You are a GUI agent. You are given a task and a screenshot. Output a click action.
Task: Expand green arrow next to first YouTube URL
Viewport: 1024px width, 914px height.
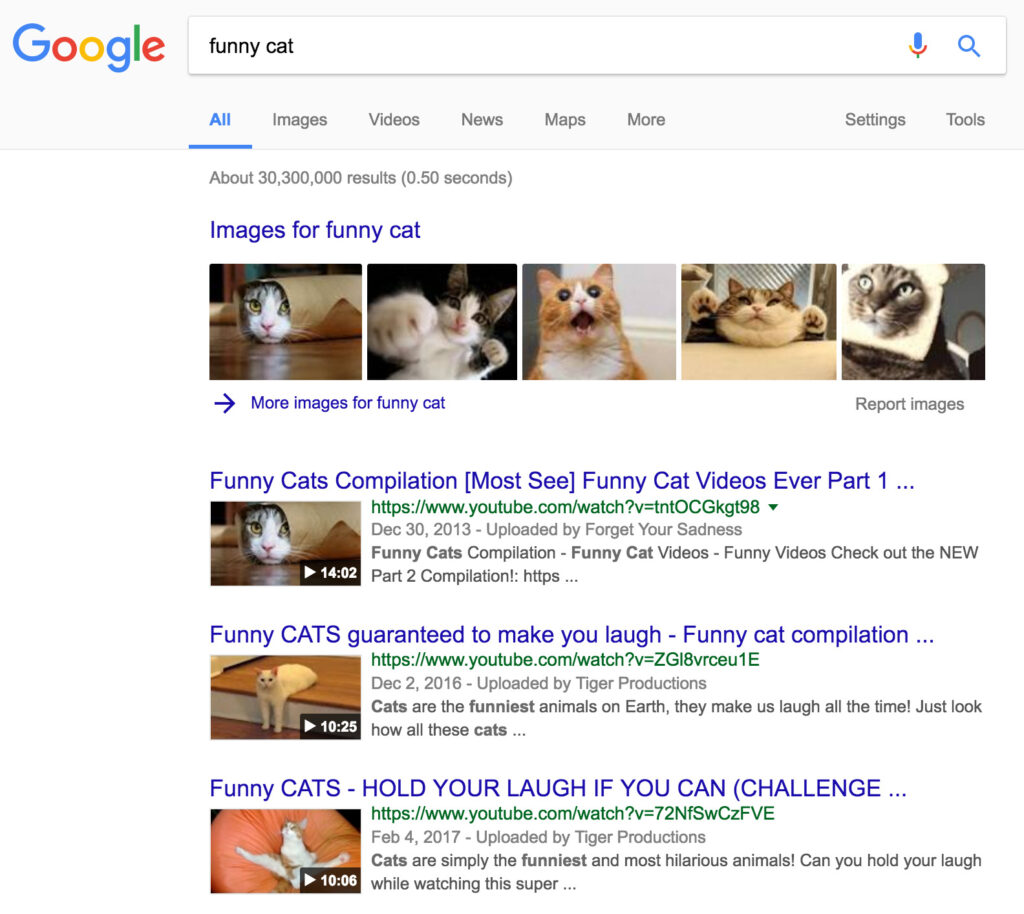pyautogui.click(x=773, y=507)
